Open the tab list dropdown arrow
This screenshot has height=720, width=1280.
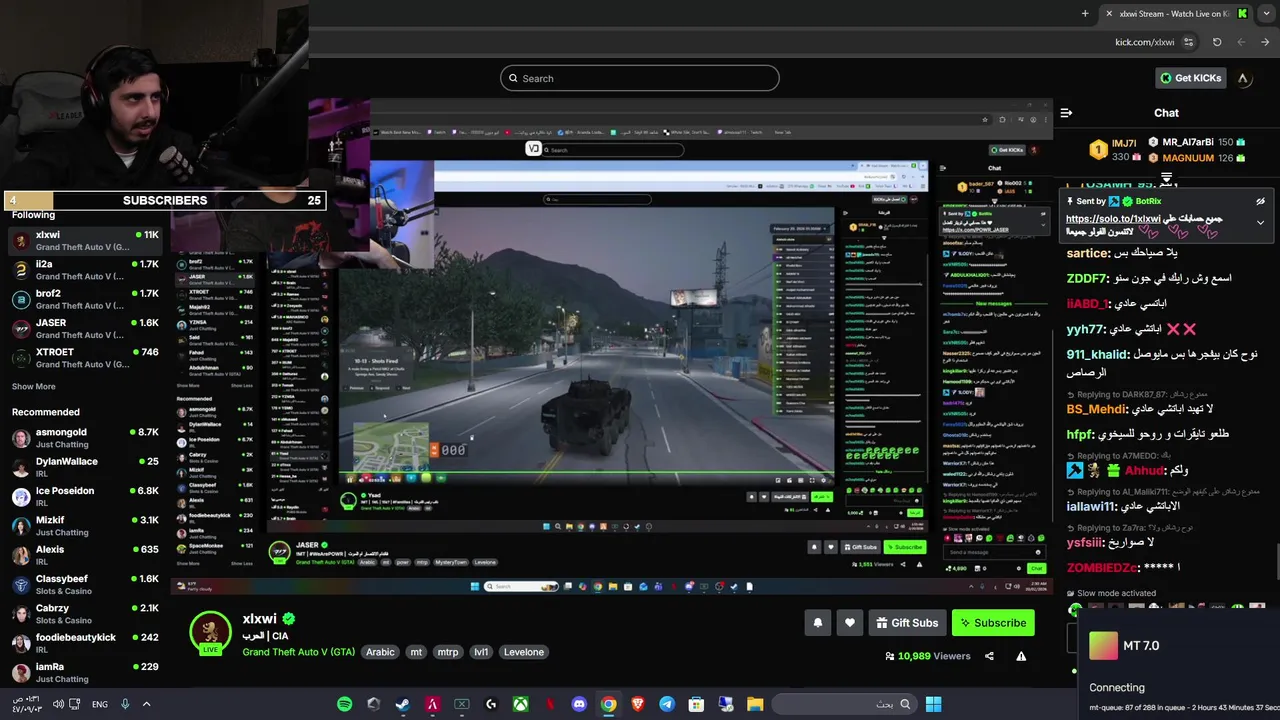tap(1266, 13)
